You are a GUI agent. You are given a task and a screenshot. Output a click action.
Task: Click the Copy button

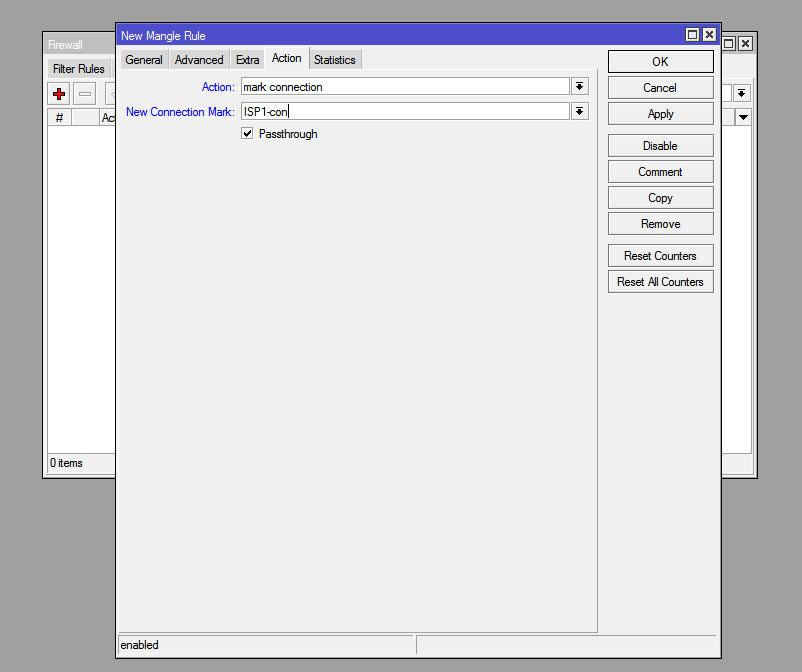coord(660,198)
